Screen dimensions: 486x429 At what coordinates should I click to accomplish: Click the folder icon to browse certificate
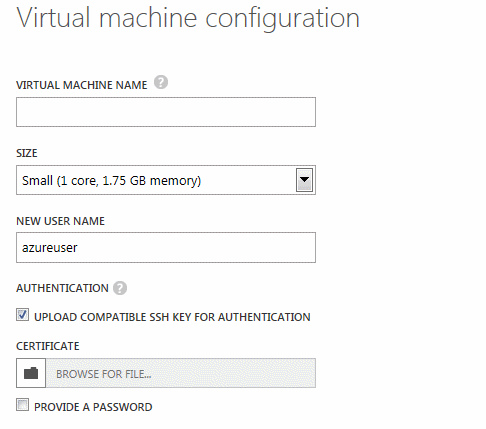pos(31,373)
